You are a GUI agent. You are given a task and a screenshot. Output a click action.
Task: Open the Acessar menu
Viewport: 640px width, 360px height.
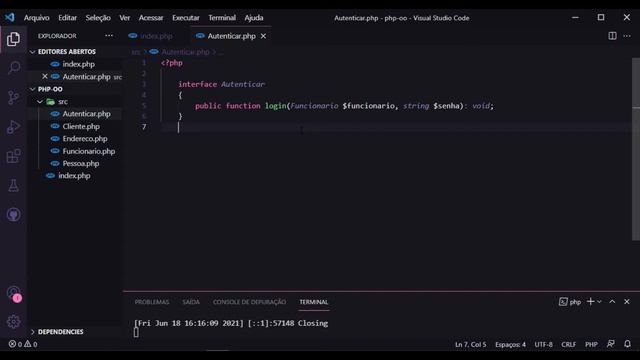click(x=151, y=18)
